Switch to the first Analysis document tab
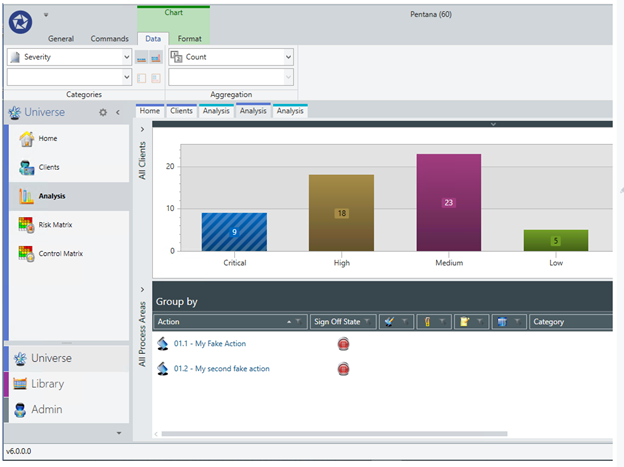 (x=216, y=111)
